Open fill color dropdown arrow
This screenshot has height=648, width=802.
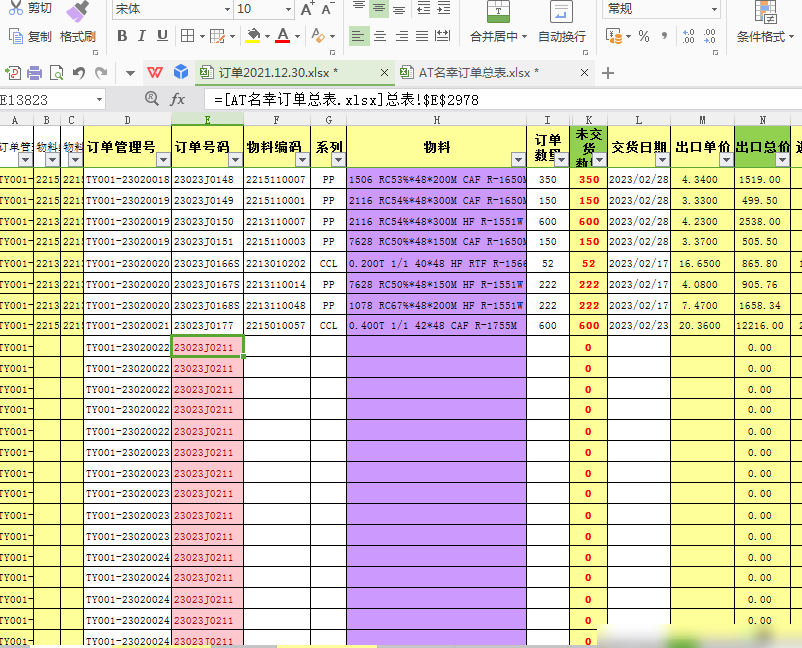[267, 36]
